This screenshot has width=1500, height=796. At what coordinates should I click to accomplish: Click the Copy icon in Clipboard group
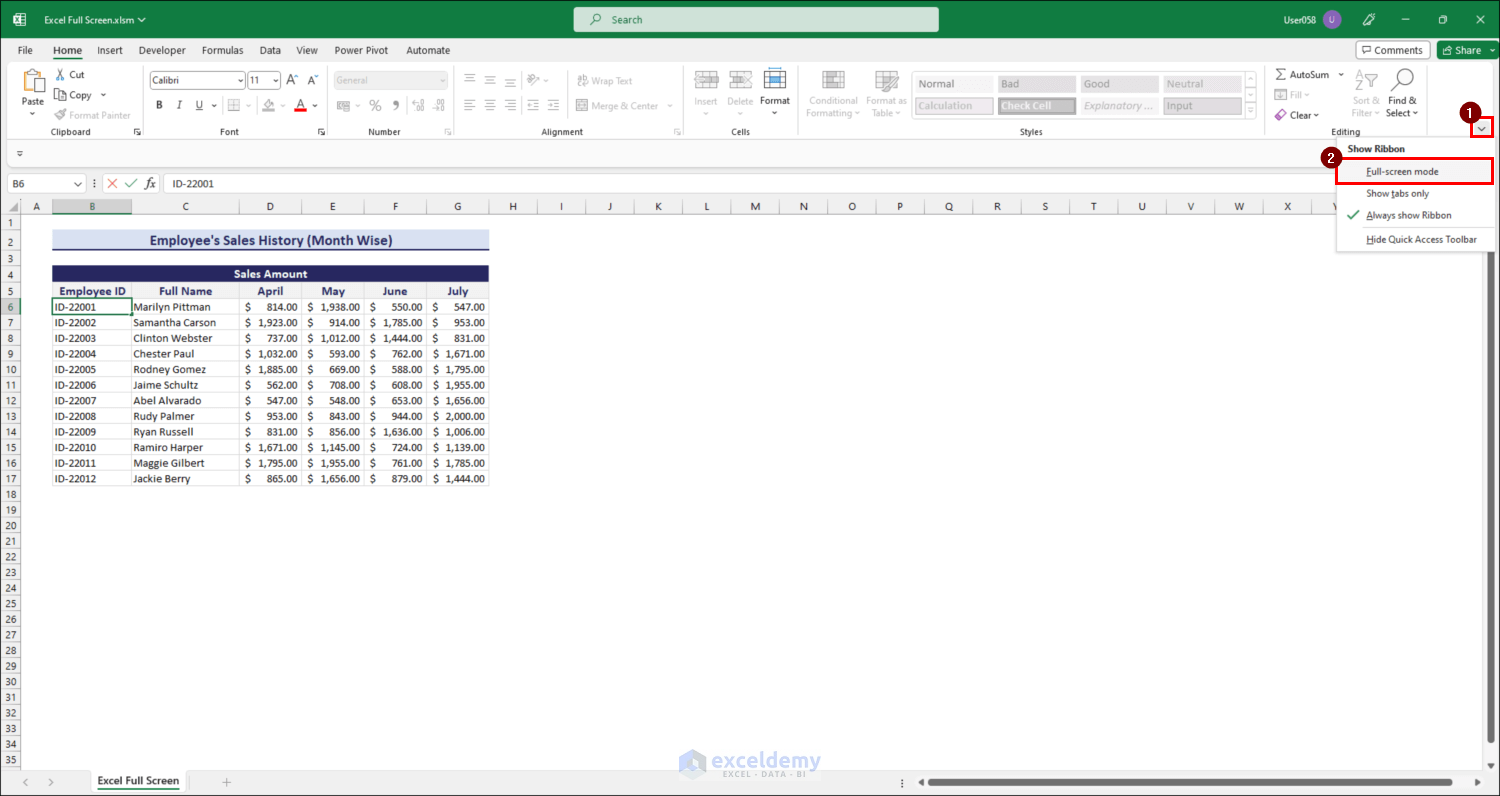[61, 95]
